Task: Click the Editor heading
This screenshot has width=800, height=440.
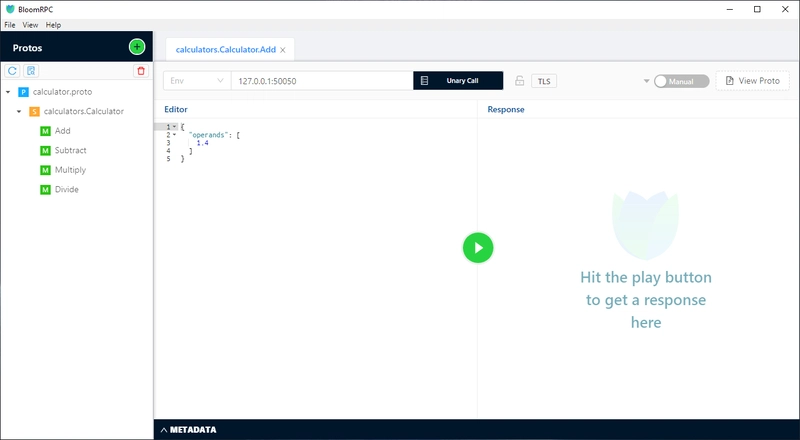Action: pos(176,109)
